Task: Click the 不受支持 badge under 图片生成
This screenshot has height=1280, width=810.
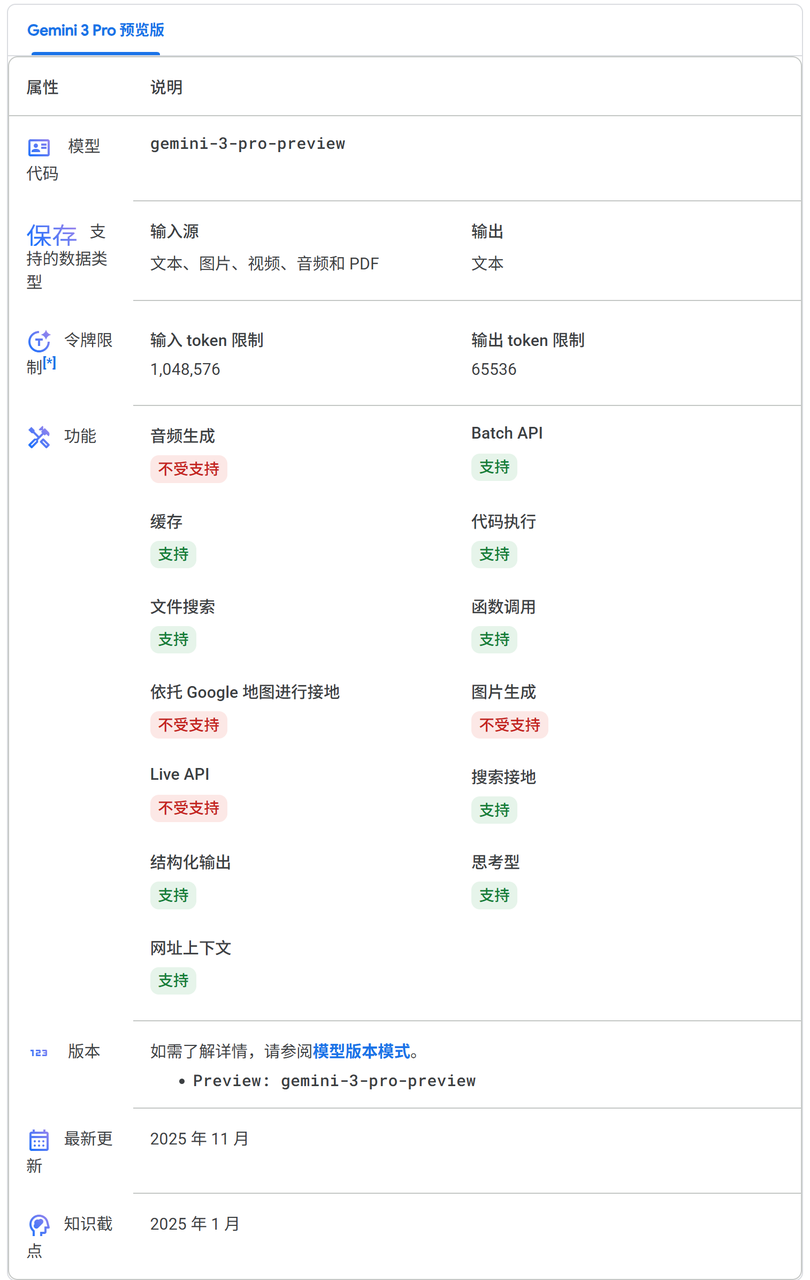Action: point(510,725)
